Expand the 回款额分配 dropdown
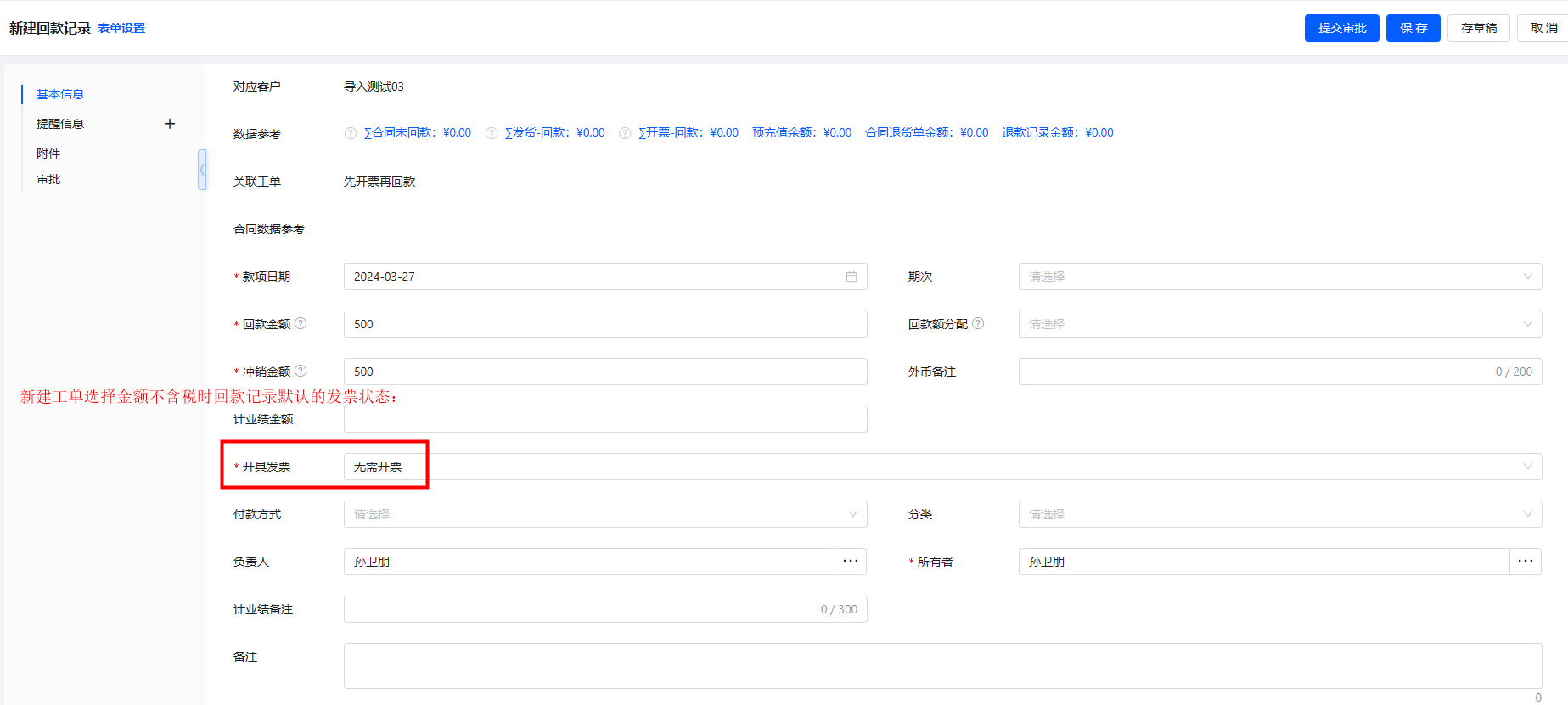The image size is (1568, 705). (x=1280, y=324)
